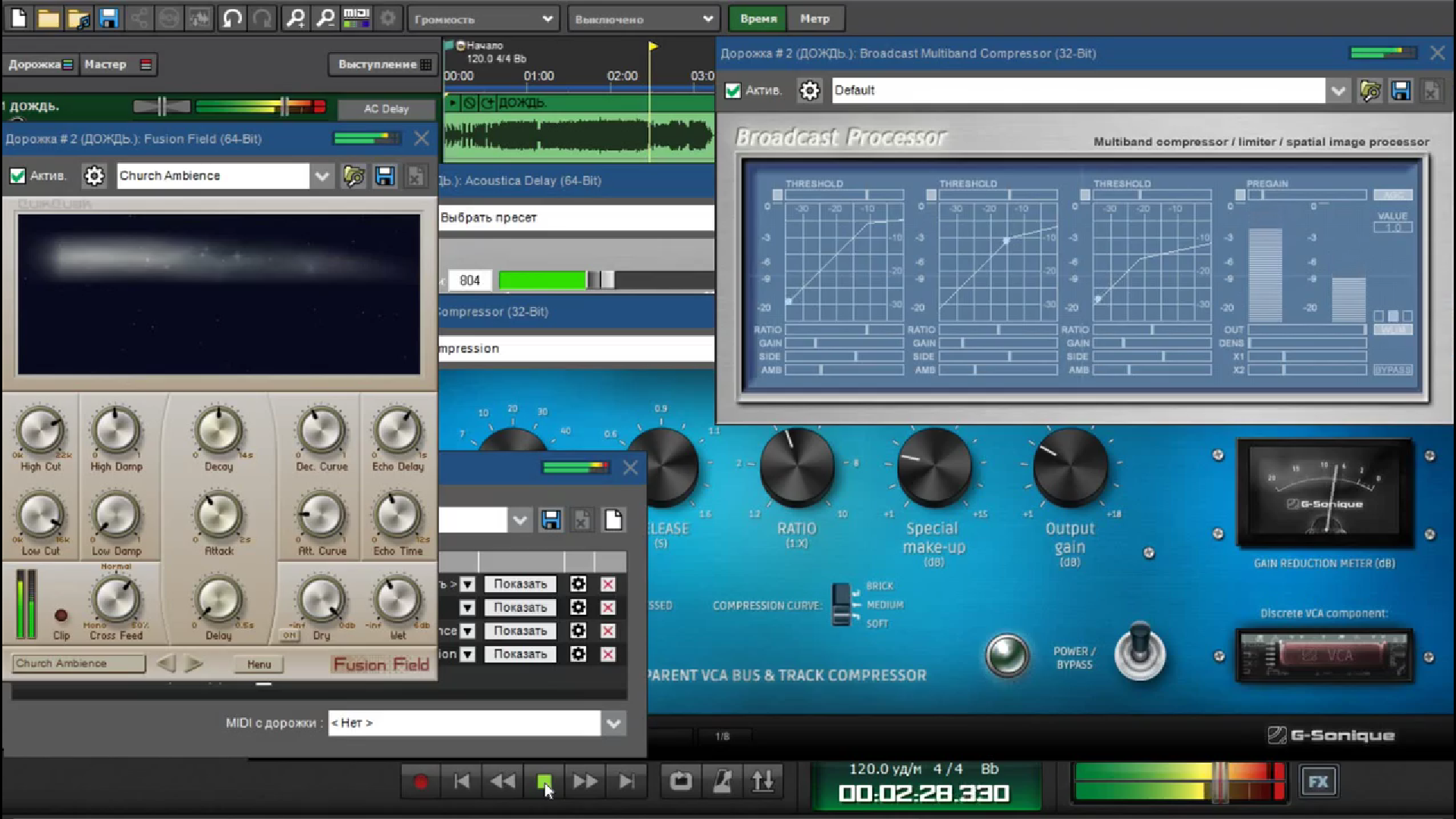Screen dimensions: 1456x819
Task: Click the 804 value field in Acoustica Delay
Action: click(x=470, y=281)
